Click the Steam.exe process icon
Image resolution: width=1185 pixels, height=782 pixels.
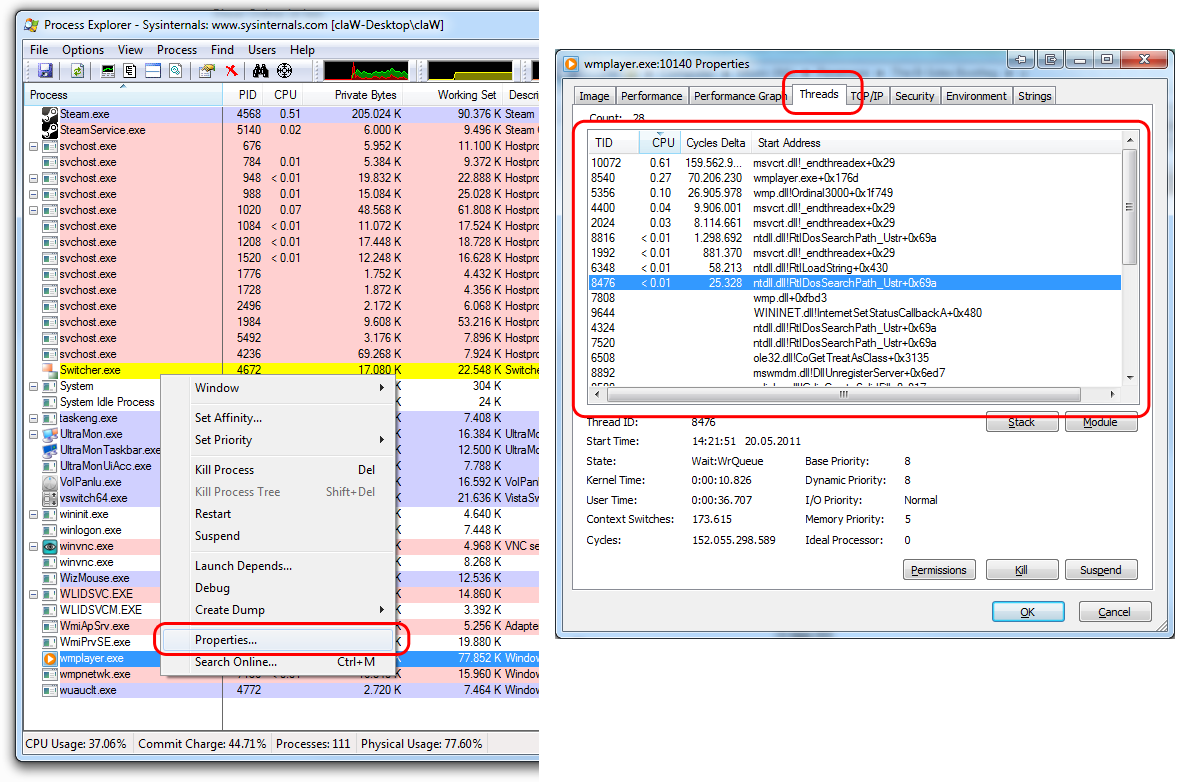click(x=50, y=114)
